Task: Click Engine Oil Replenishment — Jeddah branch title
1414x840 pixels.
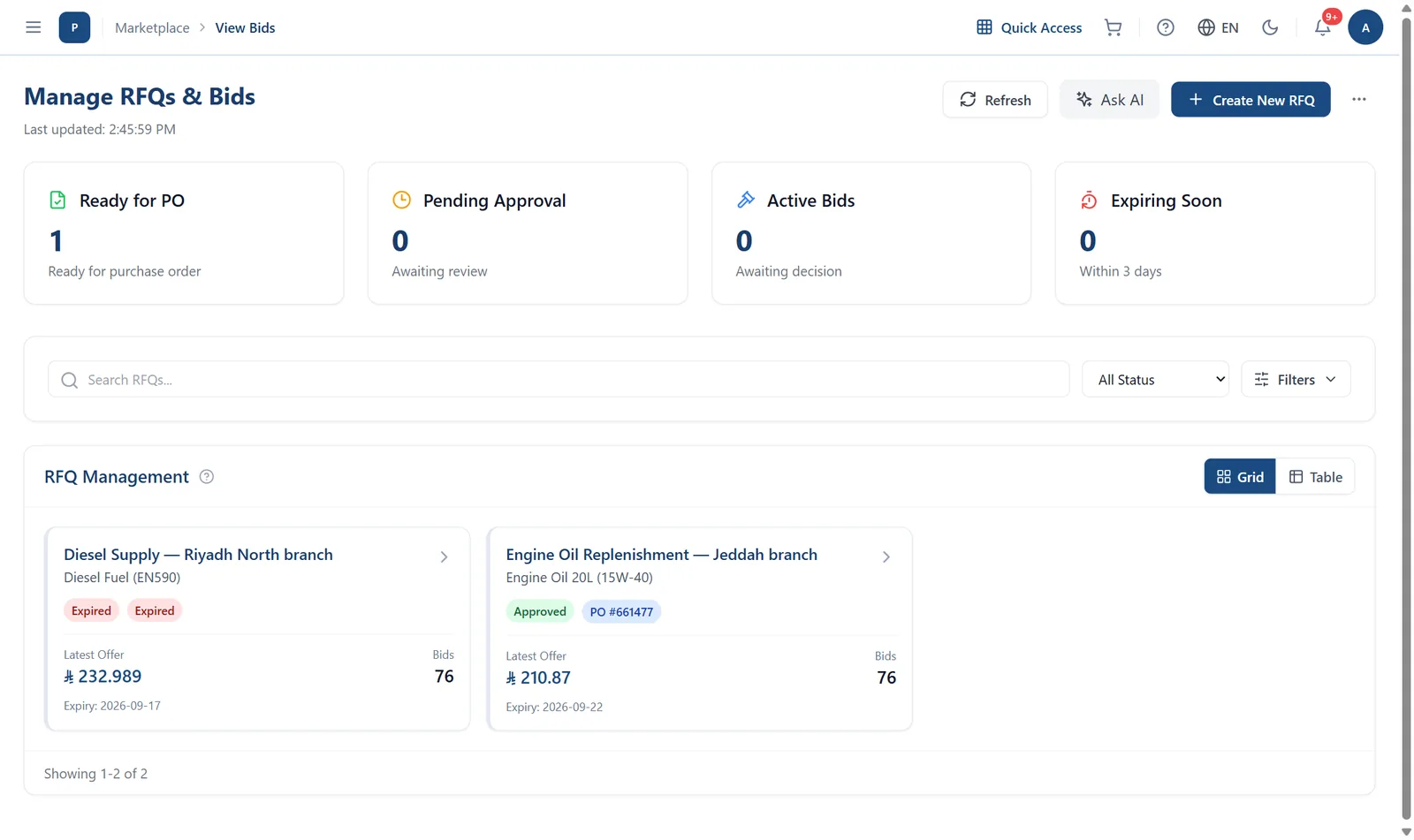Action: (x=661, y=555)
